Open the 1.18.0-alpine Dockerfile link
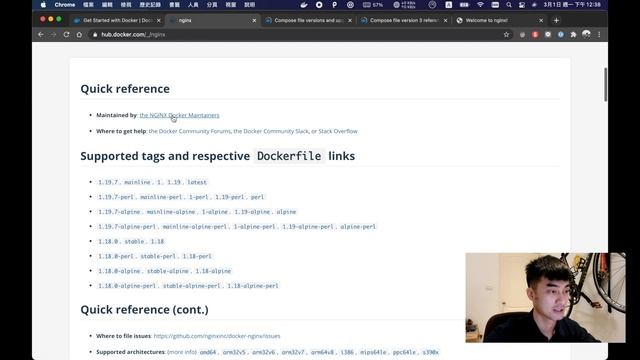The width and height of the screenshot is (640, 360). click(x=164, y=271)
